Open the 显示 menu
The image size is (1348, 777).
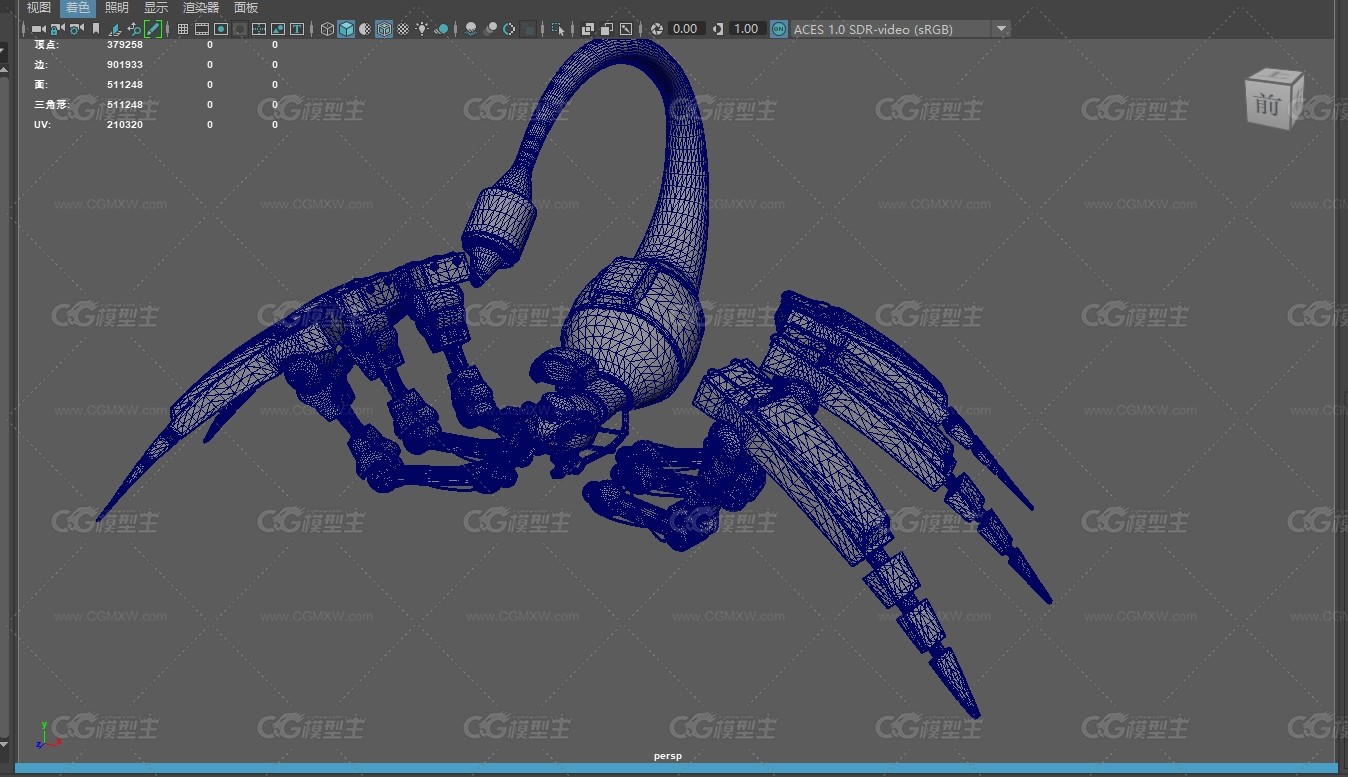156,8
